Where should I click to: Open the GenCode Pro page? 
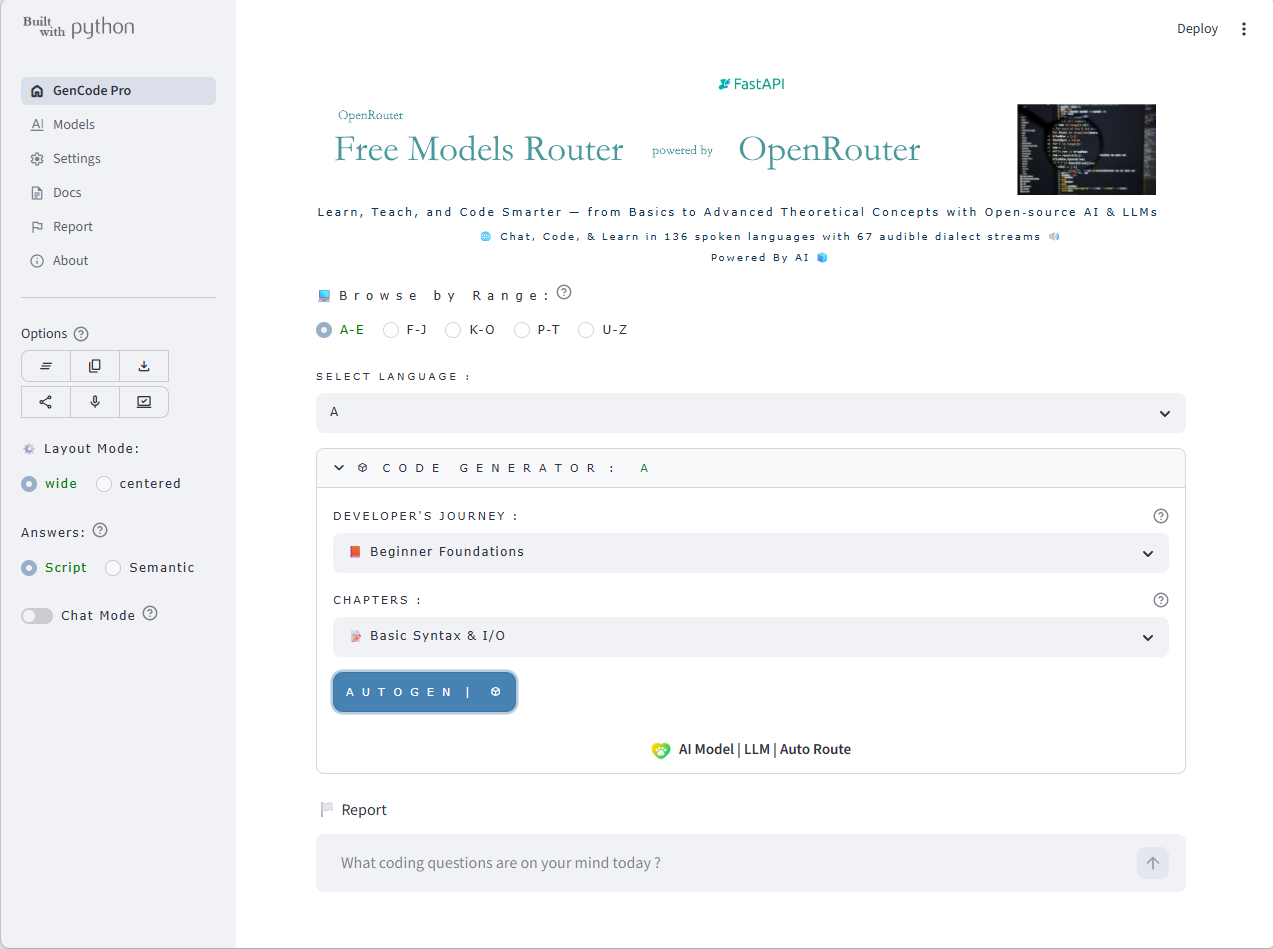(118, 91)
